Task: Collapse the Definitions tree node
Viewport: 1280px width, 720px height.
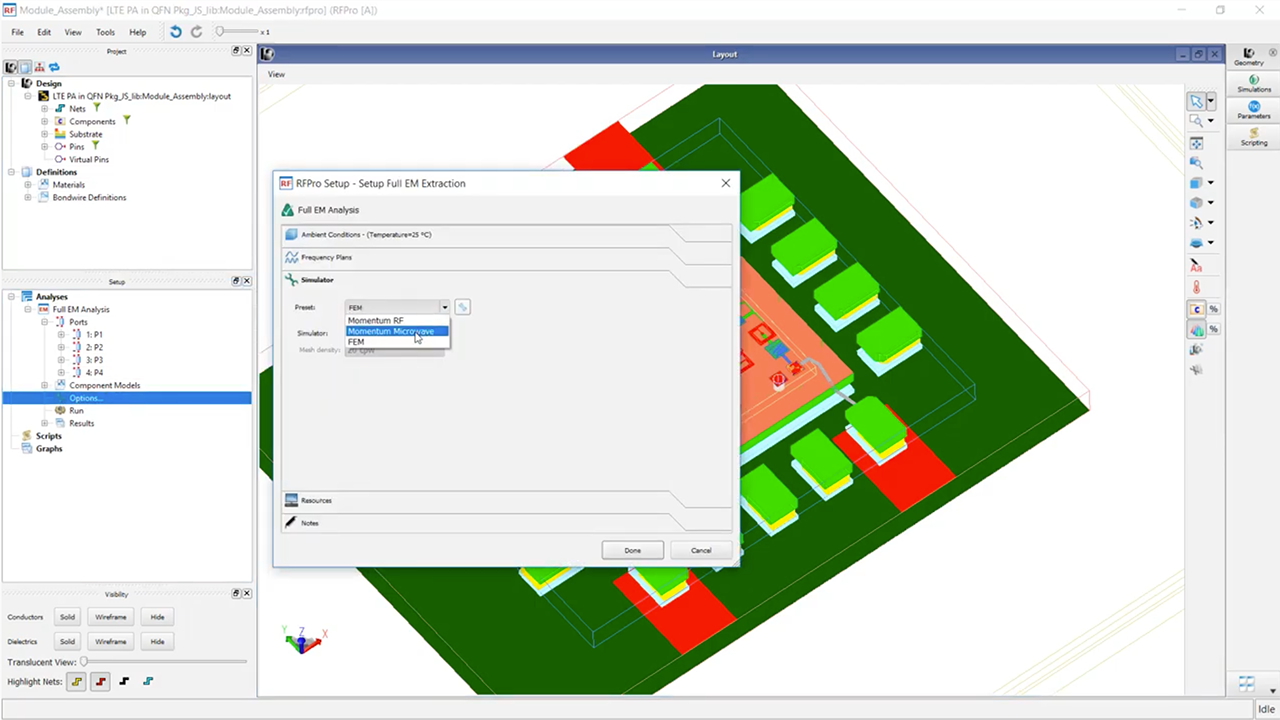Action: [9, 172]
